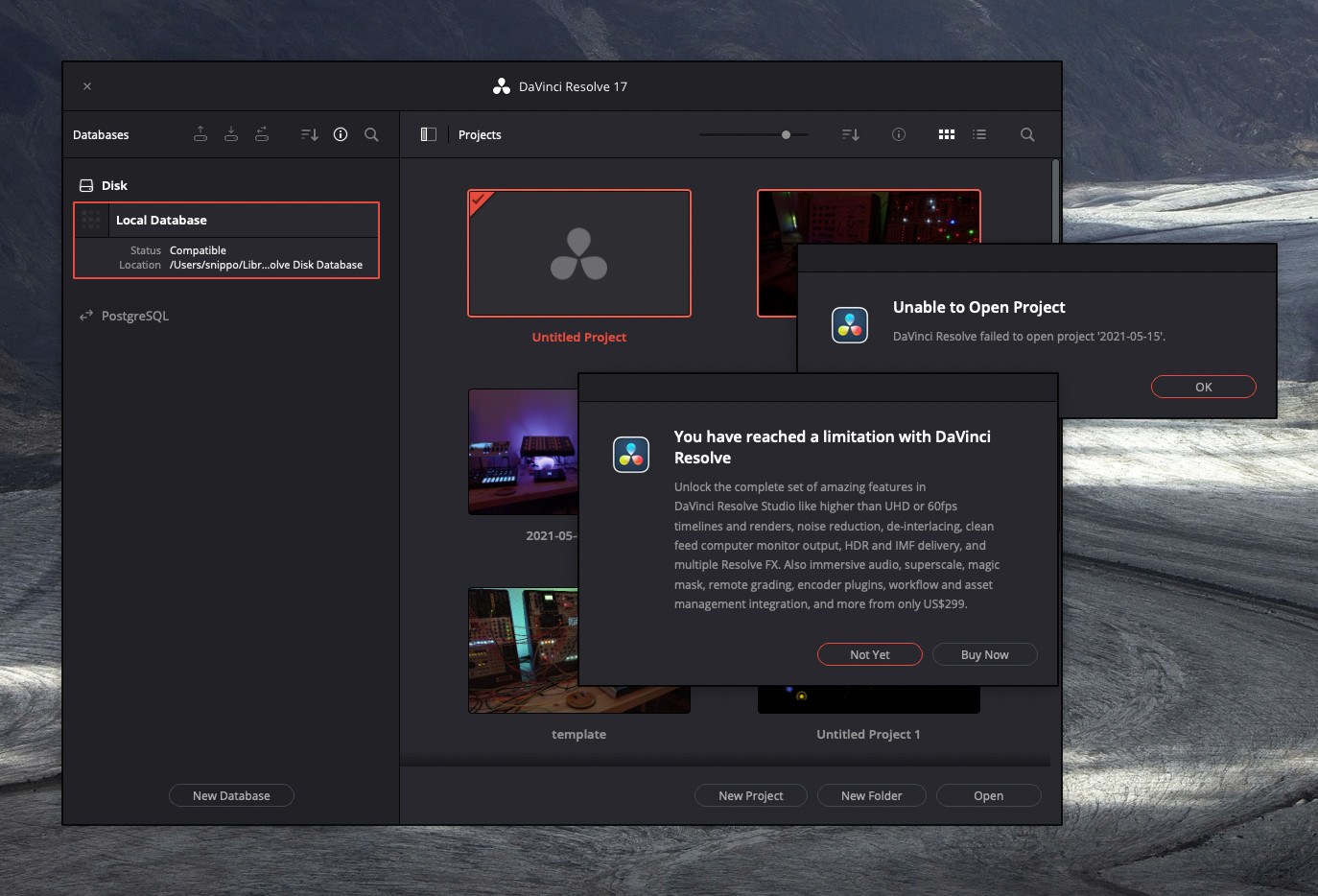Click the PostgreSQL network arrows icon
Screen dimensions: 1318x896
(x=86, y=316)
